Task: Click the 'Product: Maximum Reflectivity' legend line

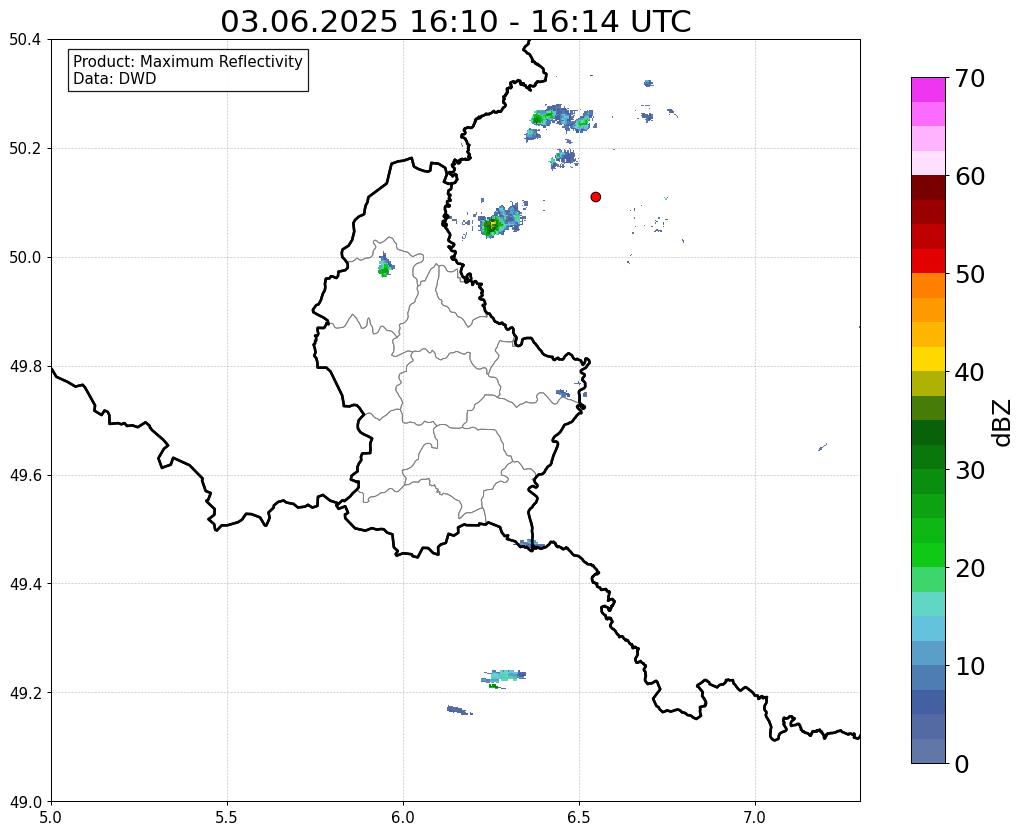Action: (188, 61)
